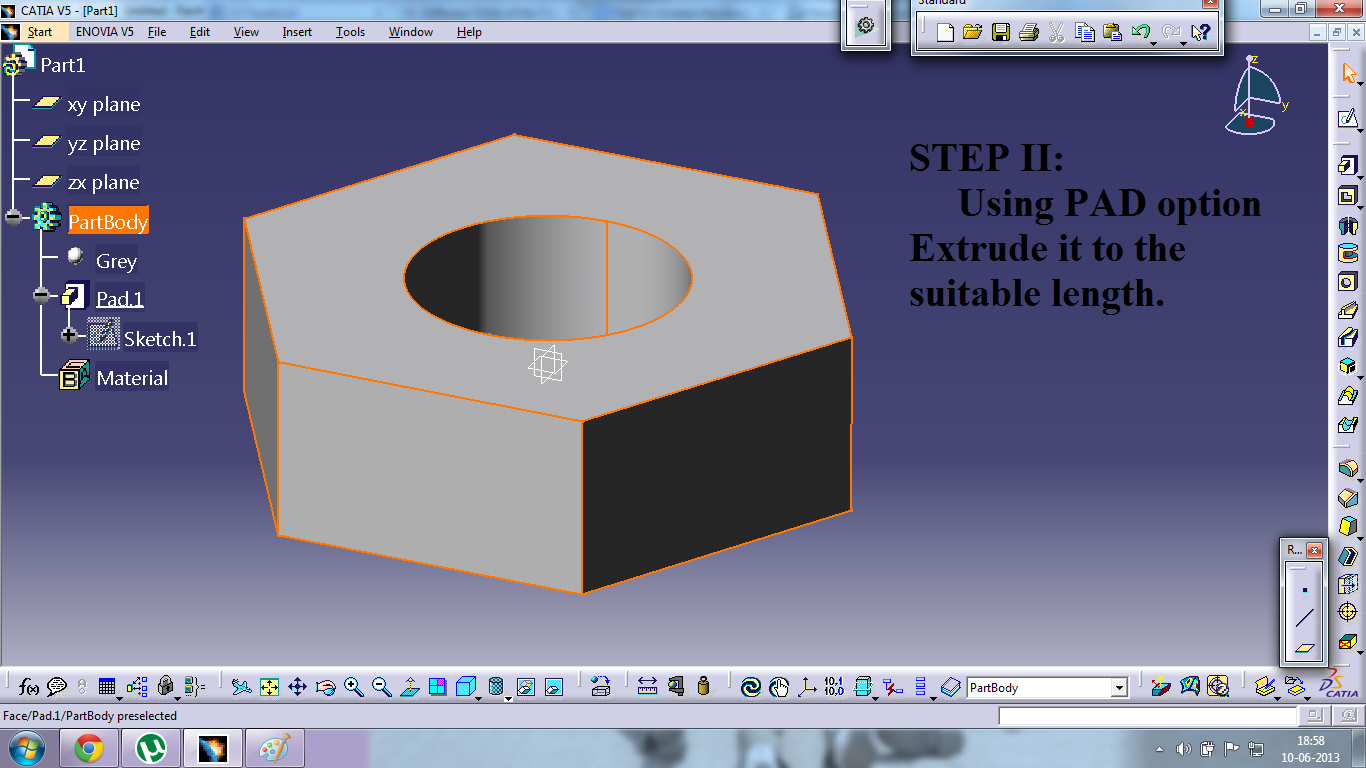The height and width of the screenshot is (768, 1366).
Task: Click the Hide/Show icon
Action: pos(526,687)
